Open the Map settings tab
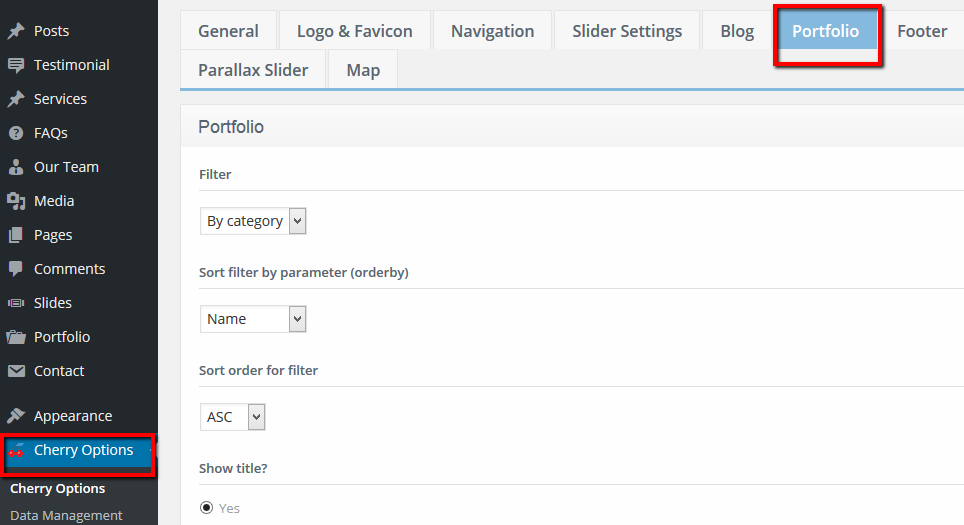The width and height of the screenshot is (964, 525). [x=363, y=70]
